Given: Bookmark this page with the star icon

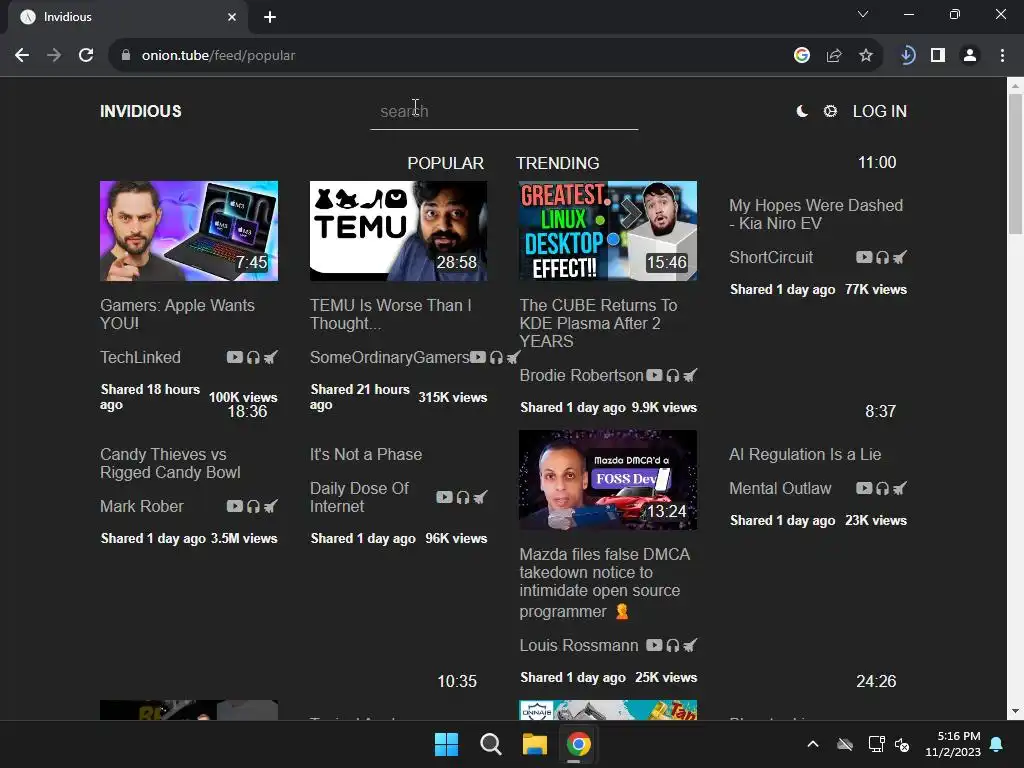Looking at the screenshot, I should (x=866, y=56).
